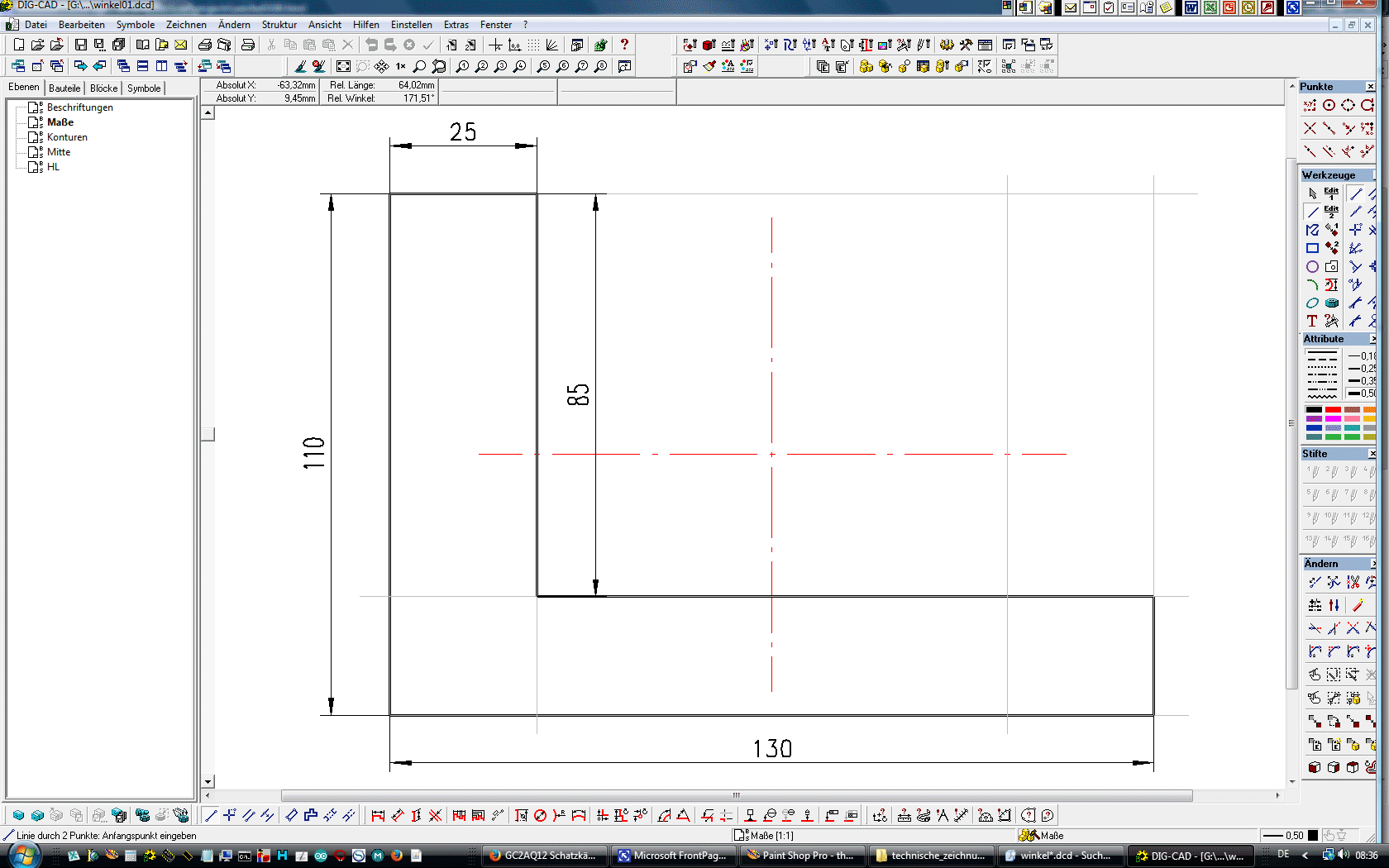Open the help question mark icon
The image size is (1389, 868).
624,45
